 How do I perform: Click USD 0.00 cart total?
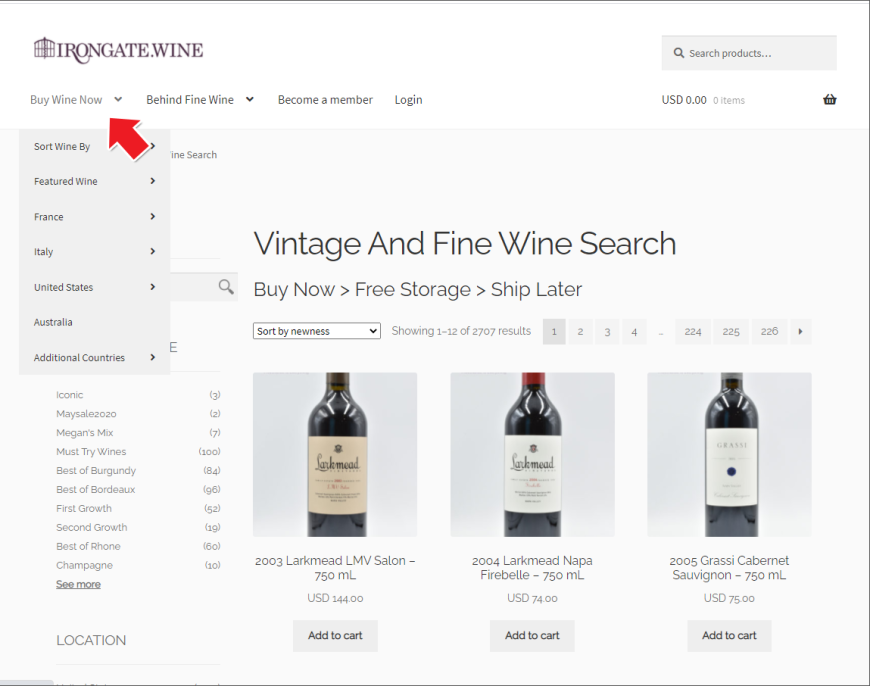pyautogui.click(x=684, y=100)
